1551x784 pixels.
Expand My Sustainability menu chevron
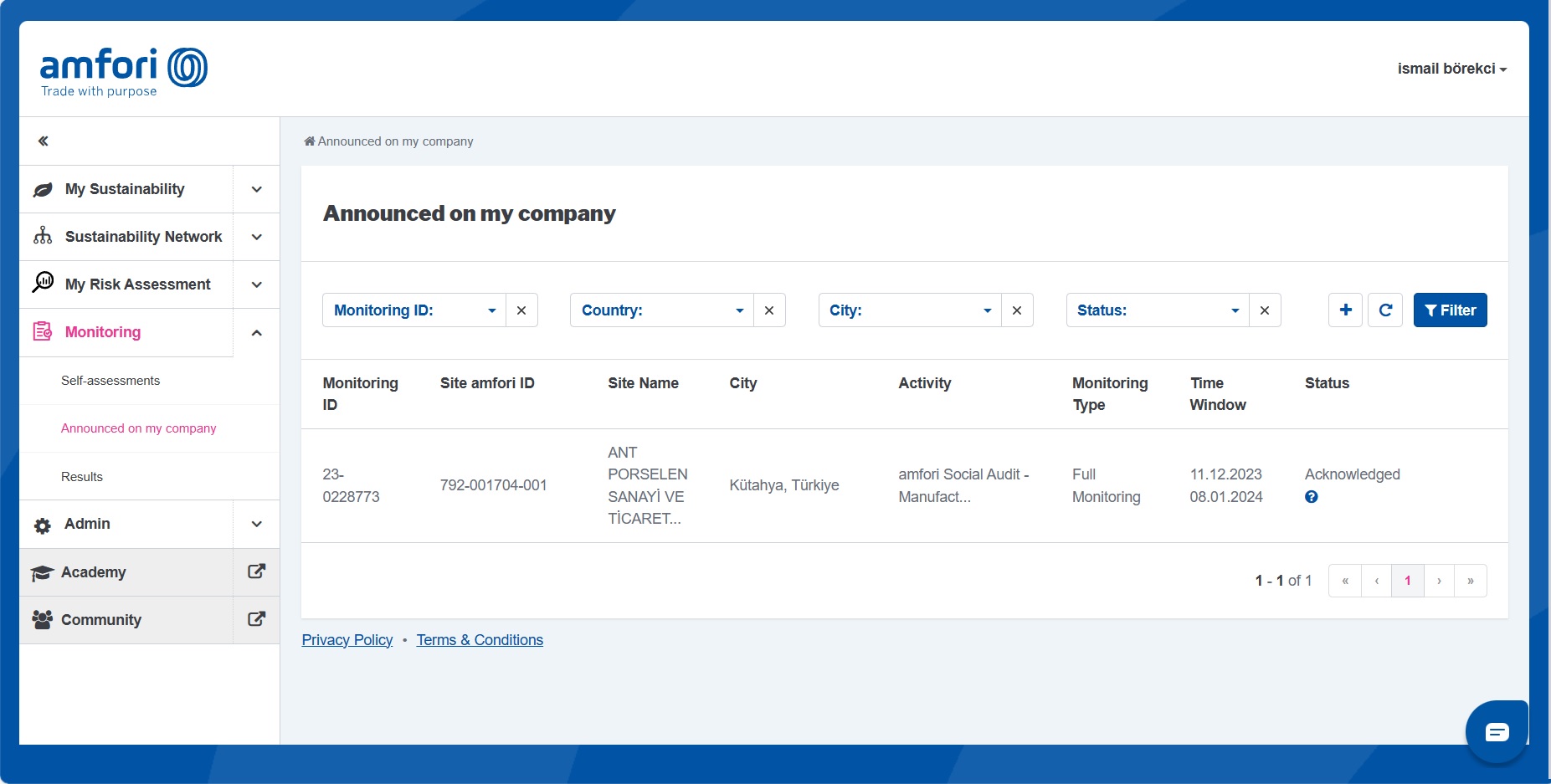point(257,189)
